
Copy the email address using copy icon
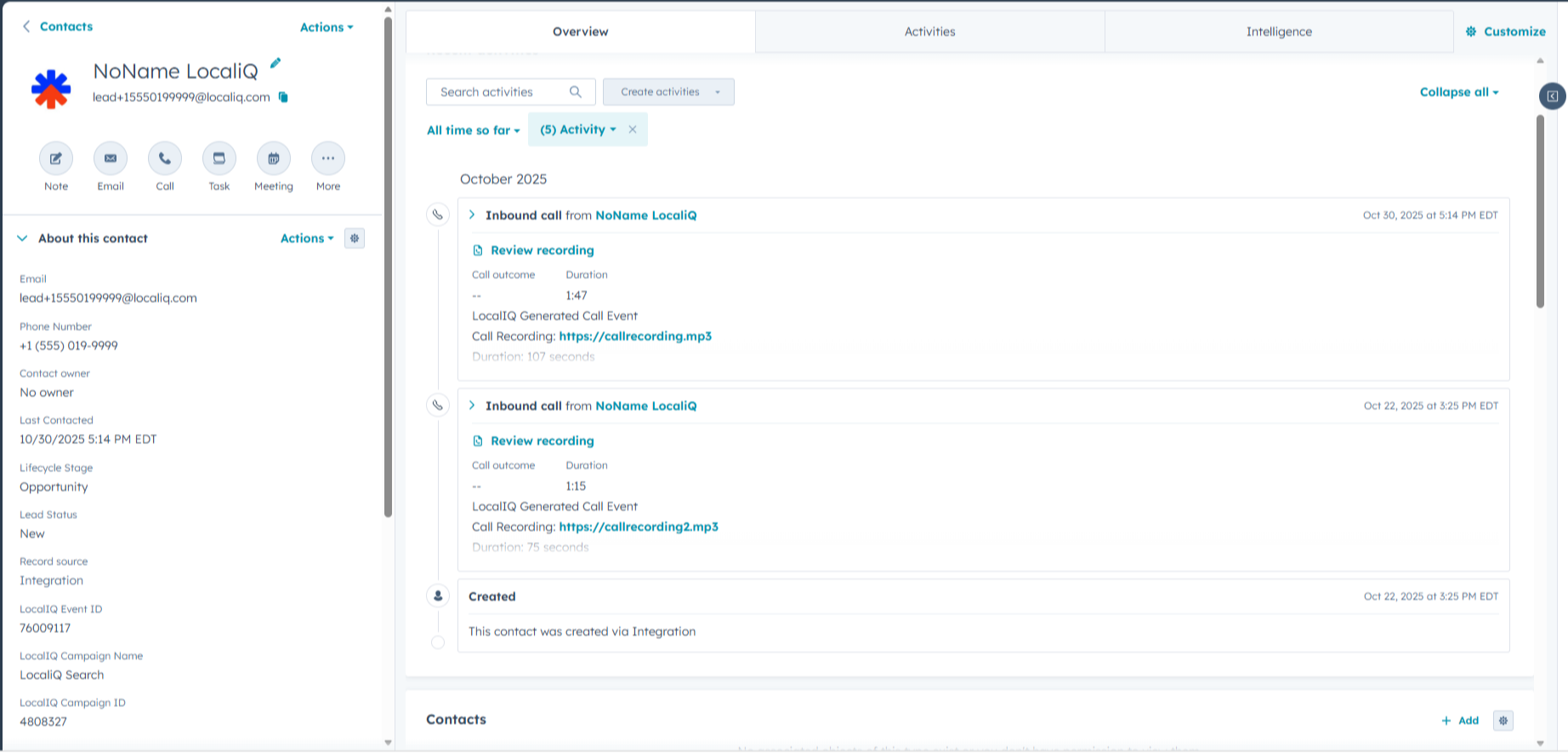pos(283,97)
